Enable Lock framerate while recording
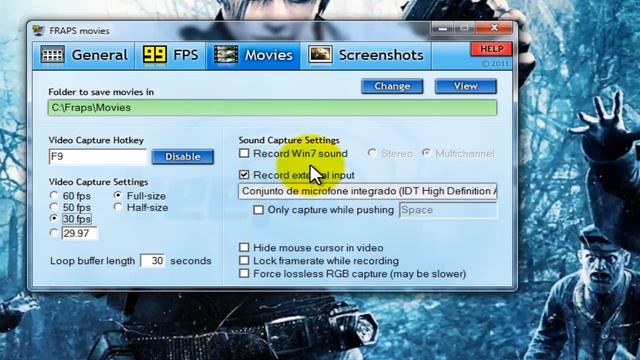This screenshot has width=640, height=360. (244, 260)
